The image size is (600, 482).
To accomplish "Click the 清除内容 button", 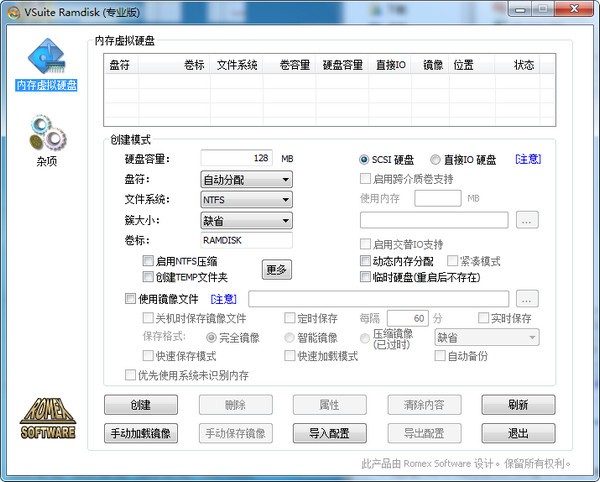I will [x=424, y=405].
